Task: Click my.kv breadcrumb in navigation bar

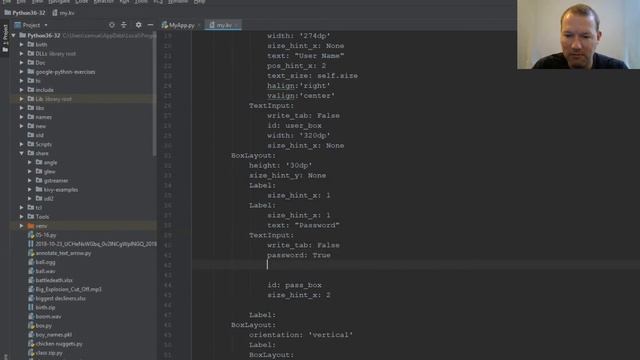Action: (x=64, y=13)
